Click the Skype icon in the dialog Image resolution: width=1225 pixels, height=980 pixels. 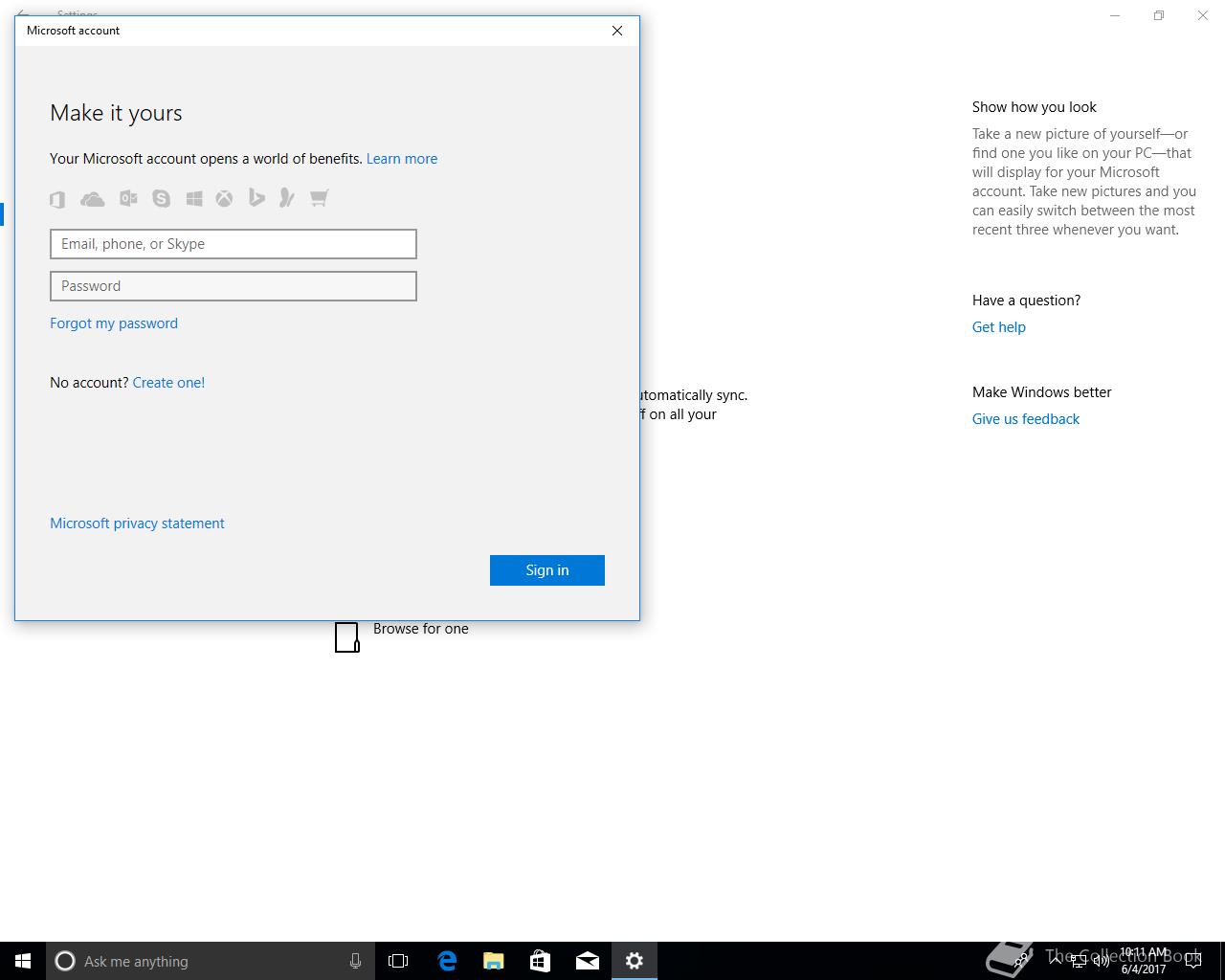click(161, 198)
